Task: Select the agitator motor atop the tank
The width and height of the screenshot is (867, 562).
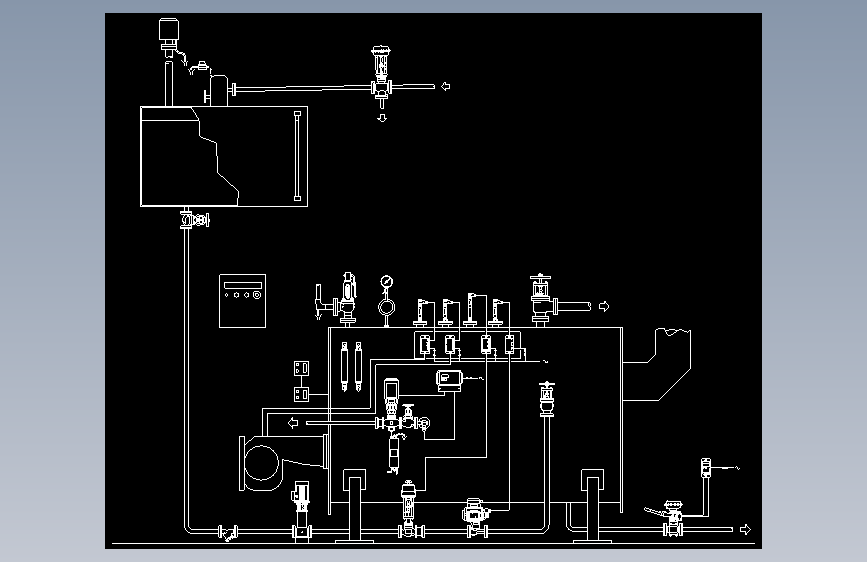Action: [169, 37]
